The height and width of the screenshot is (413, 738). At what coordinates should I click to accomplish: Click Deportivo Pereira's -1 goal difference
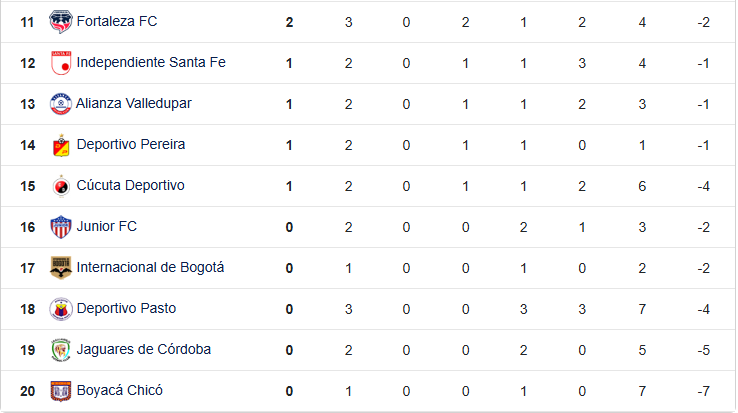point(704,145)
